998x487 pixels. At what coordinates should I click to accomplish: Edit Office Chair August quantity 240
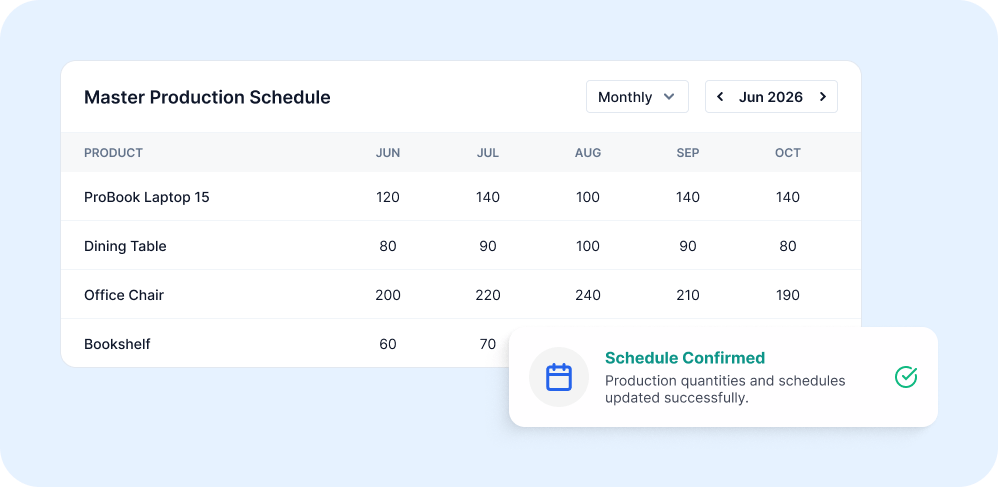point(587,295)
